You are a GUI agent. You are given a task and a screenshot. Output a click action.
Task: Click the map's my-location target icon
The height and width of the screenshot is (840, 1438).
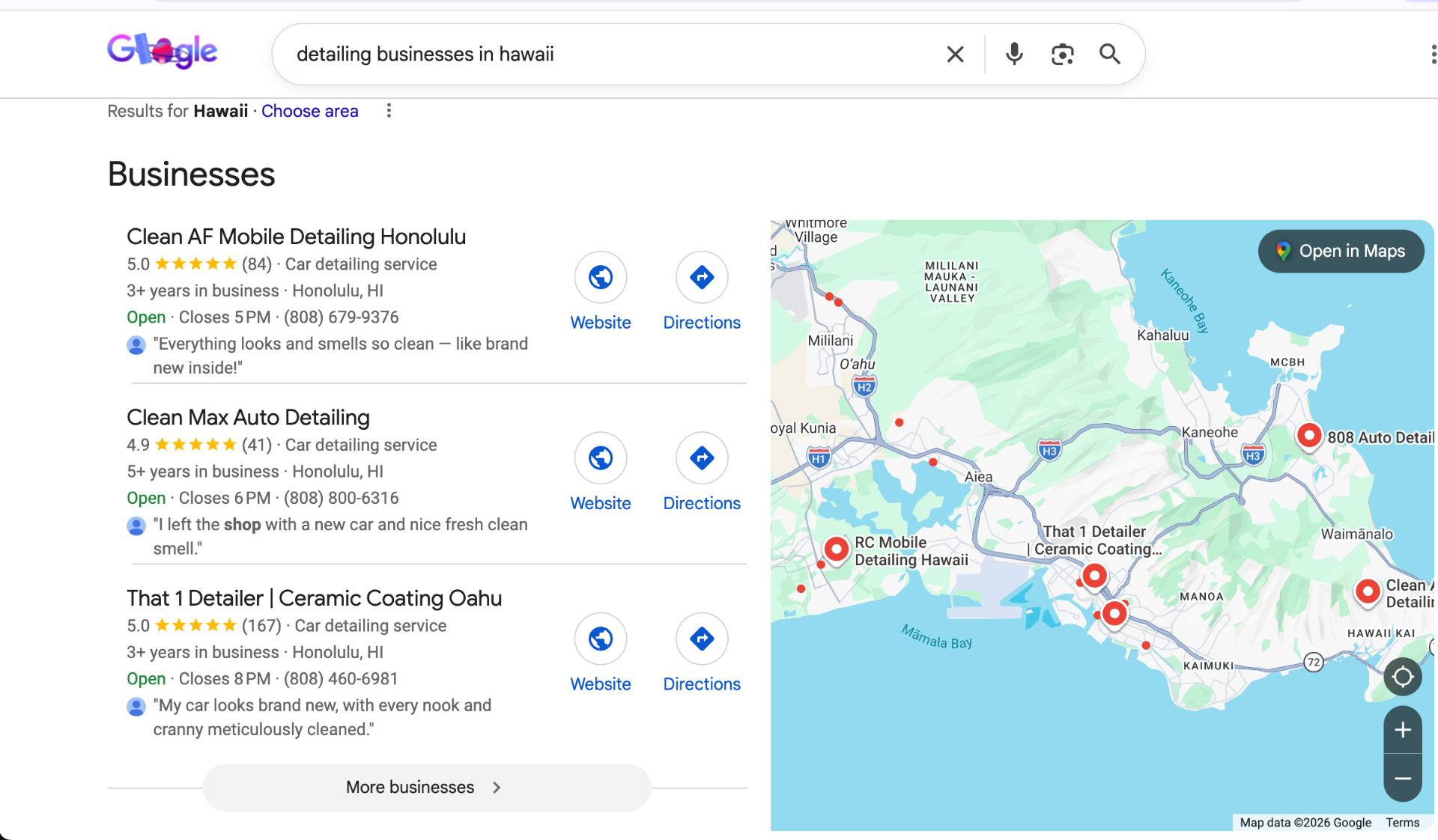tap(1403, 677)
